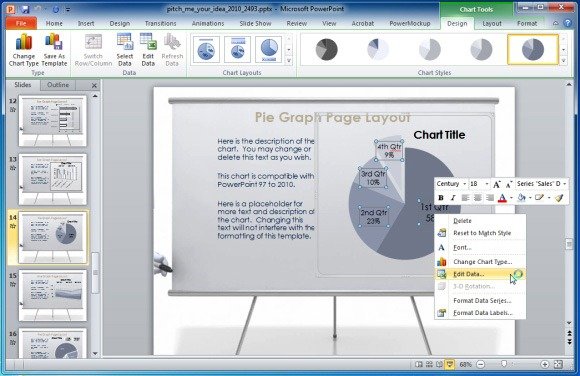Choose first chart layout thumbnail
The width and height of the screenshot is (580, 376).
click(206, 49)
